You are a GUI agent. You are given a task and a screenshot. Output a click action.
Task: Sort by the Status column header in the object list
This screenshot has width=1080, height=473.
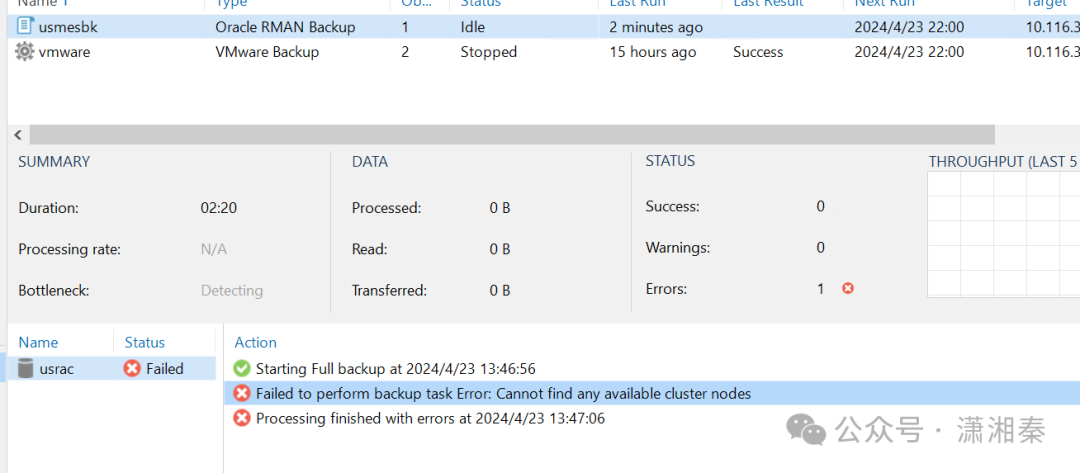145,342
